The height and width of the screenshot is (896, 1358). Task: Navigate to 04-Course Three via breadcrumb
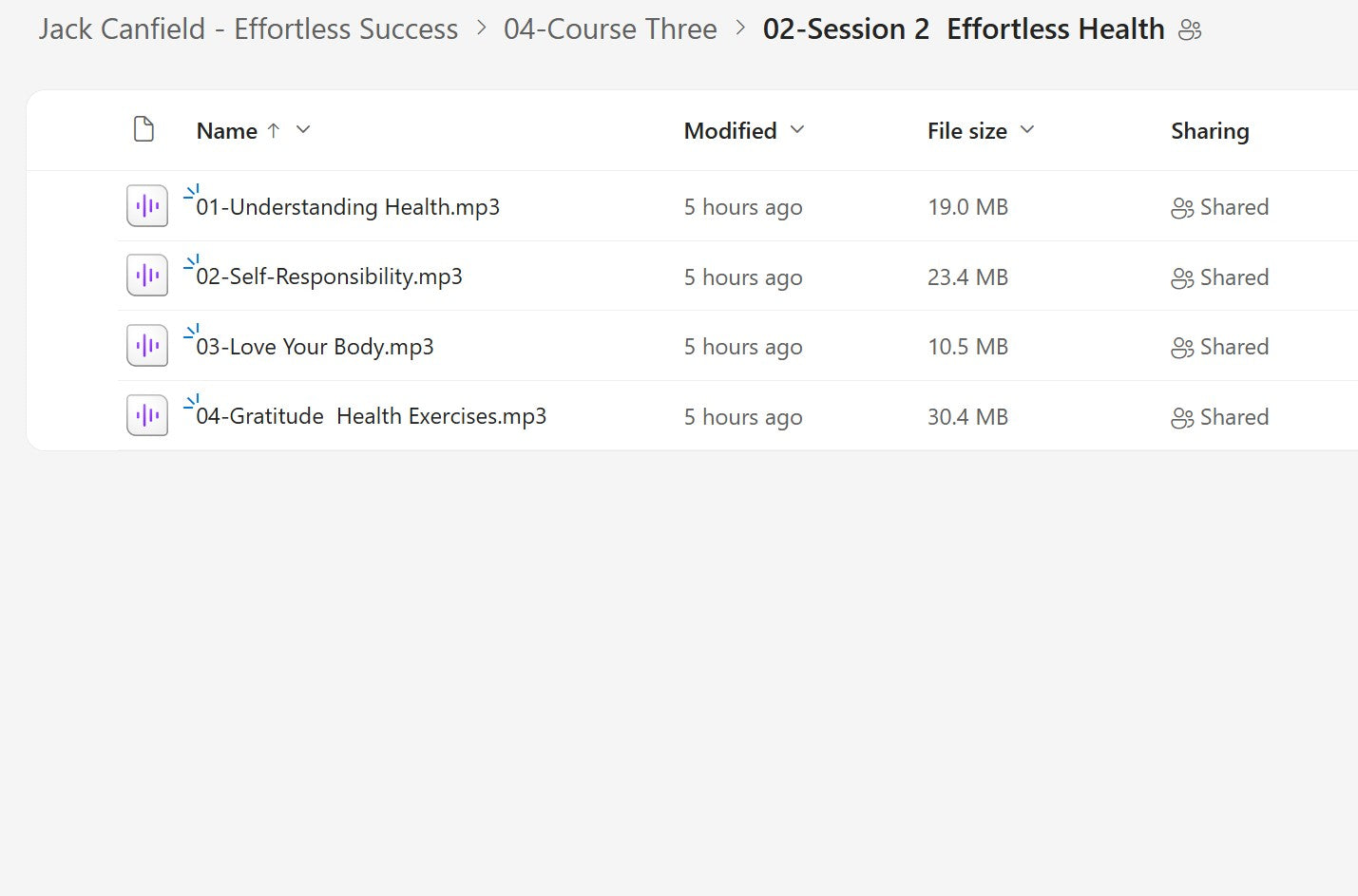click(x=611, y=29)
